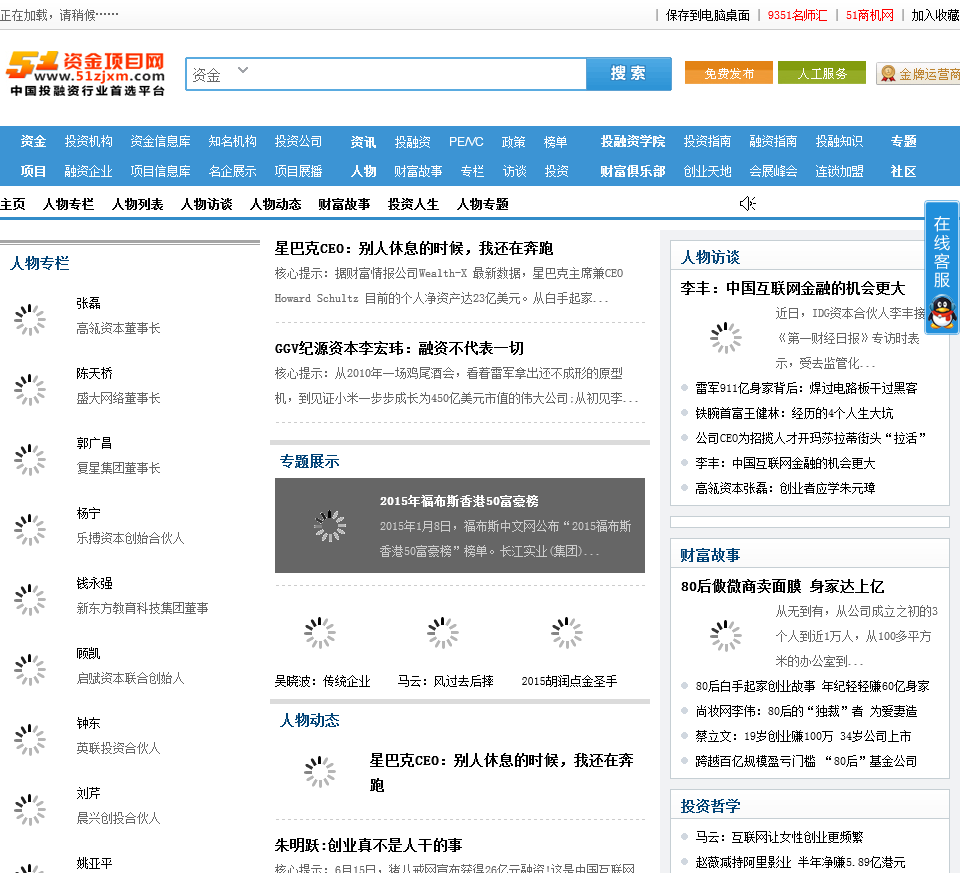Click thumbnail beside 人物动态 星巴克CEO story
Screen dimensions: 960x873
pos(320,772)
